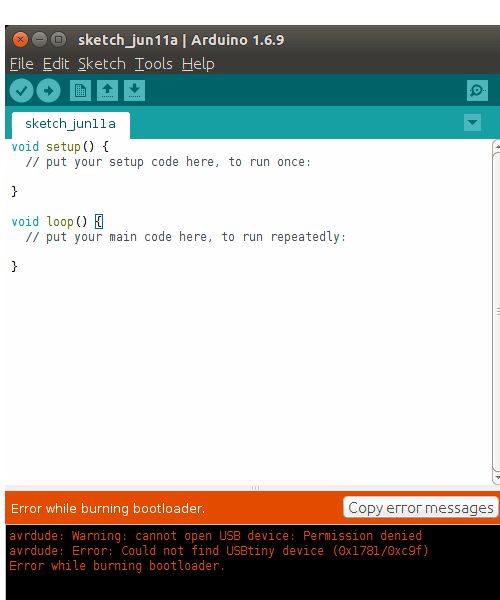Open the File menu
The height and width of the screenshot is (600, 500).
[x=22, y=64]
